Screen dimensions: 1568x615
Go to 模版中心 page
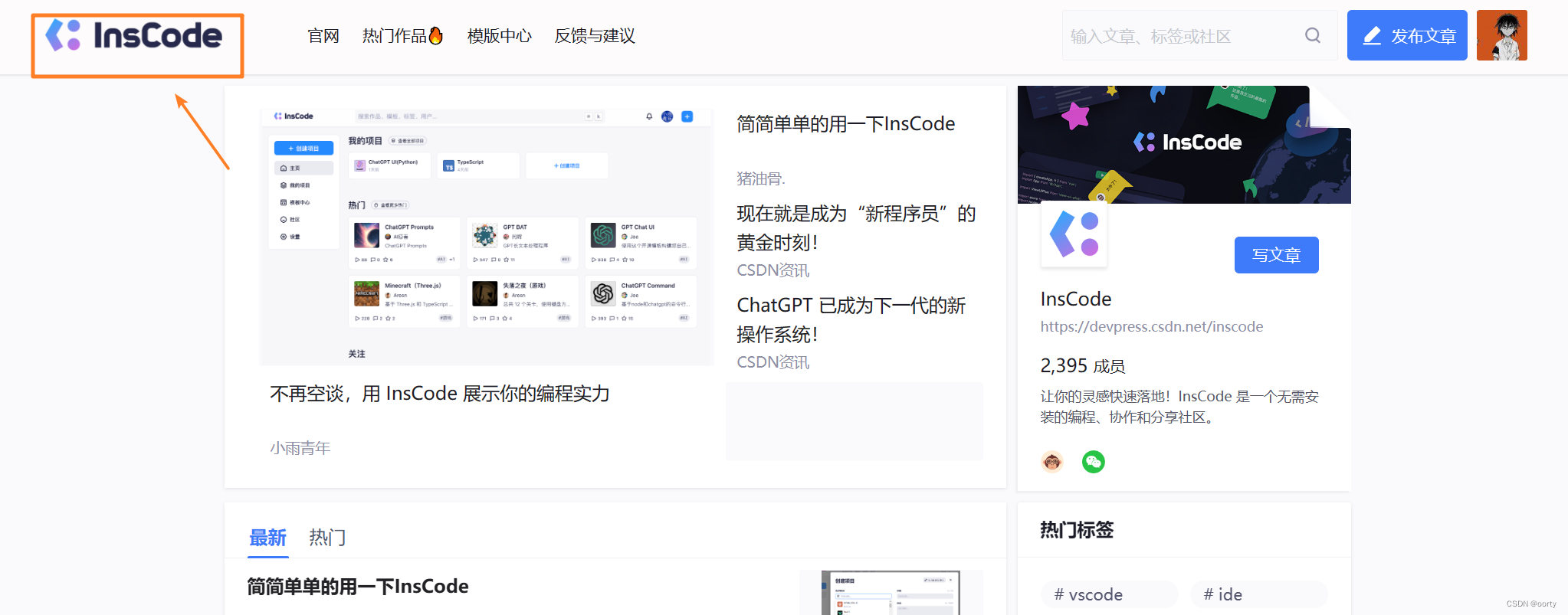(500, 36)
